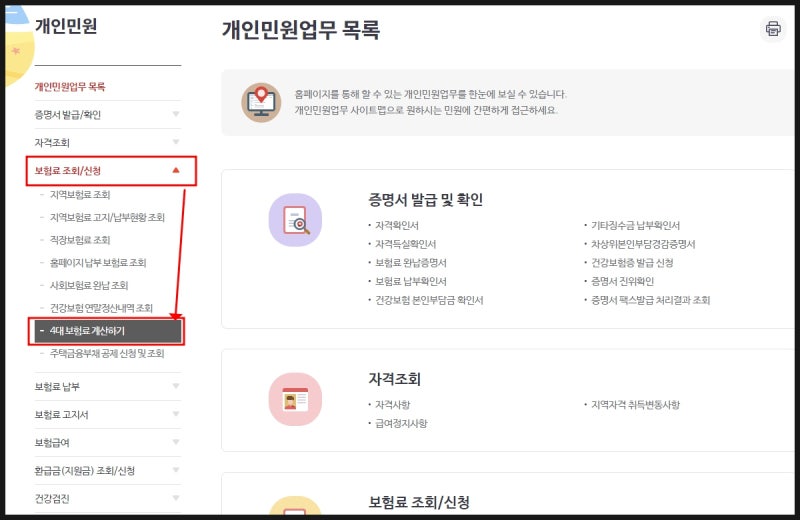Click 차상위본인부담경감증명서 link
Screen dimensions: 800x520
643,244
